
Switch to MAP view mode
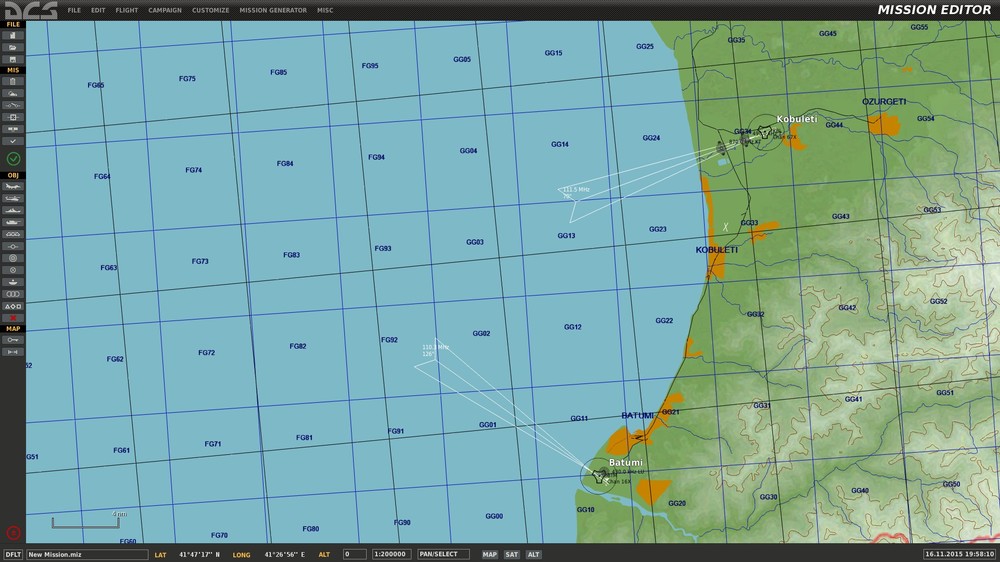click(489, 554)
